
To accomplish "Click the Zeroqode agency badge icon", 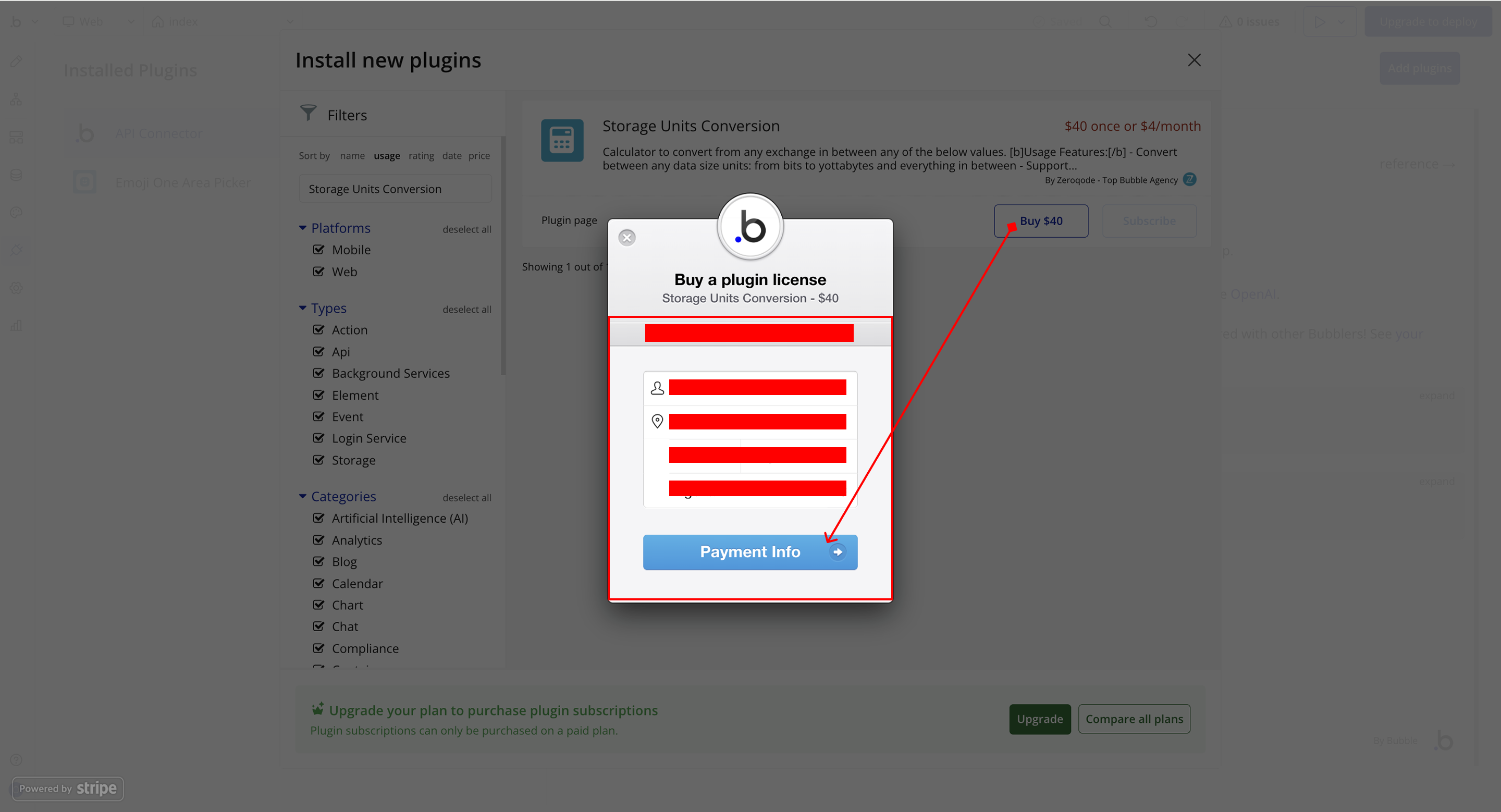I will [1190, 179].
